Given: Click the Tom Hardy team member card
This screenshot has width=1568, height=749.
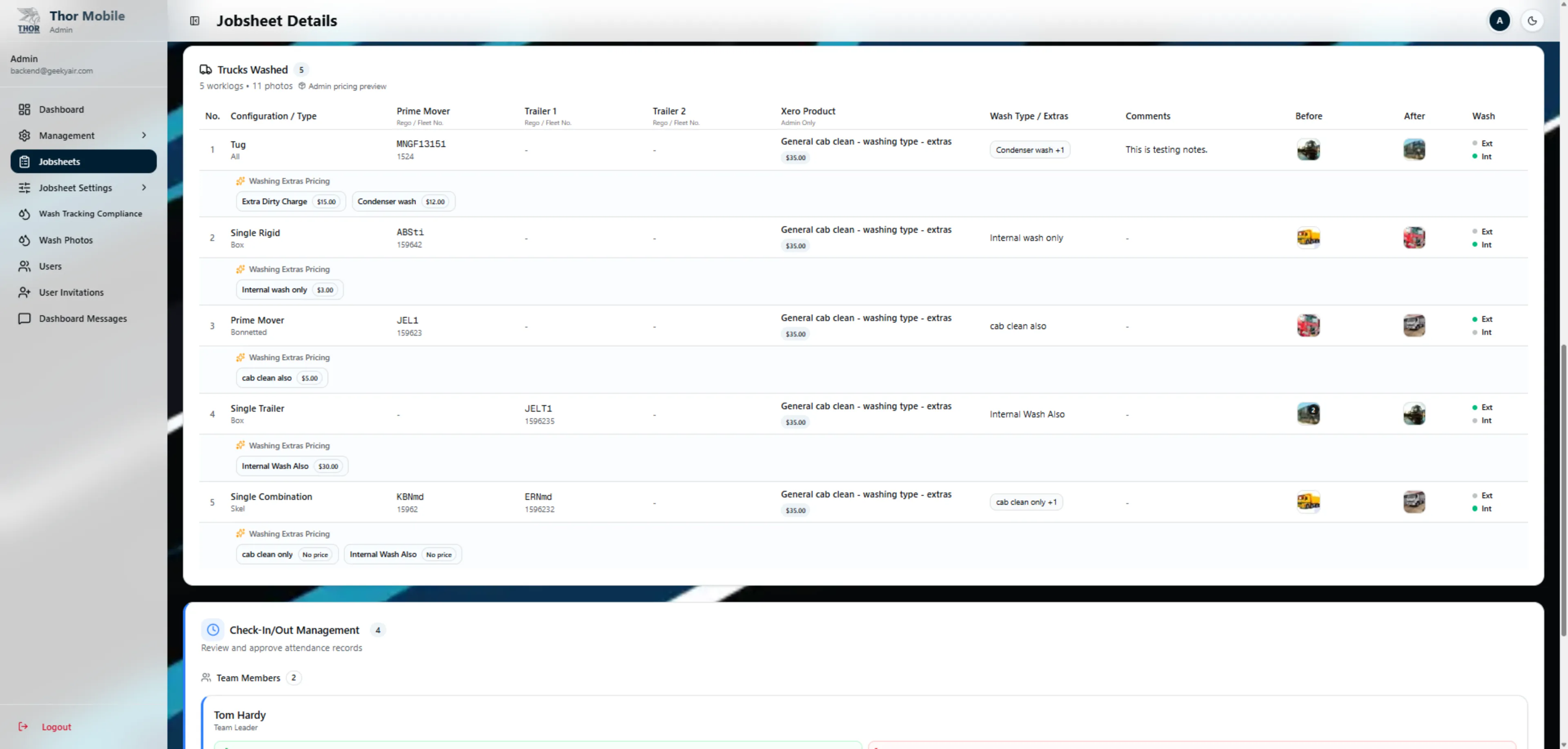Looking at the screenshot, I should click(x=864, y=723).
